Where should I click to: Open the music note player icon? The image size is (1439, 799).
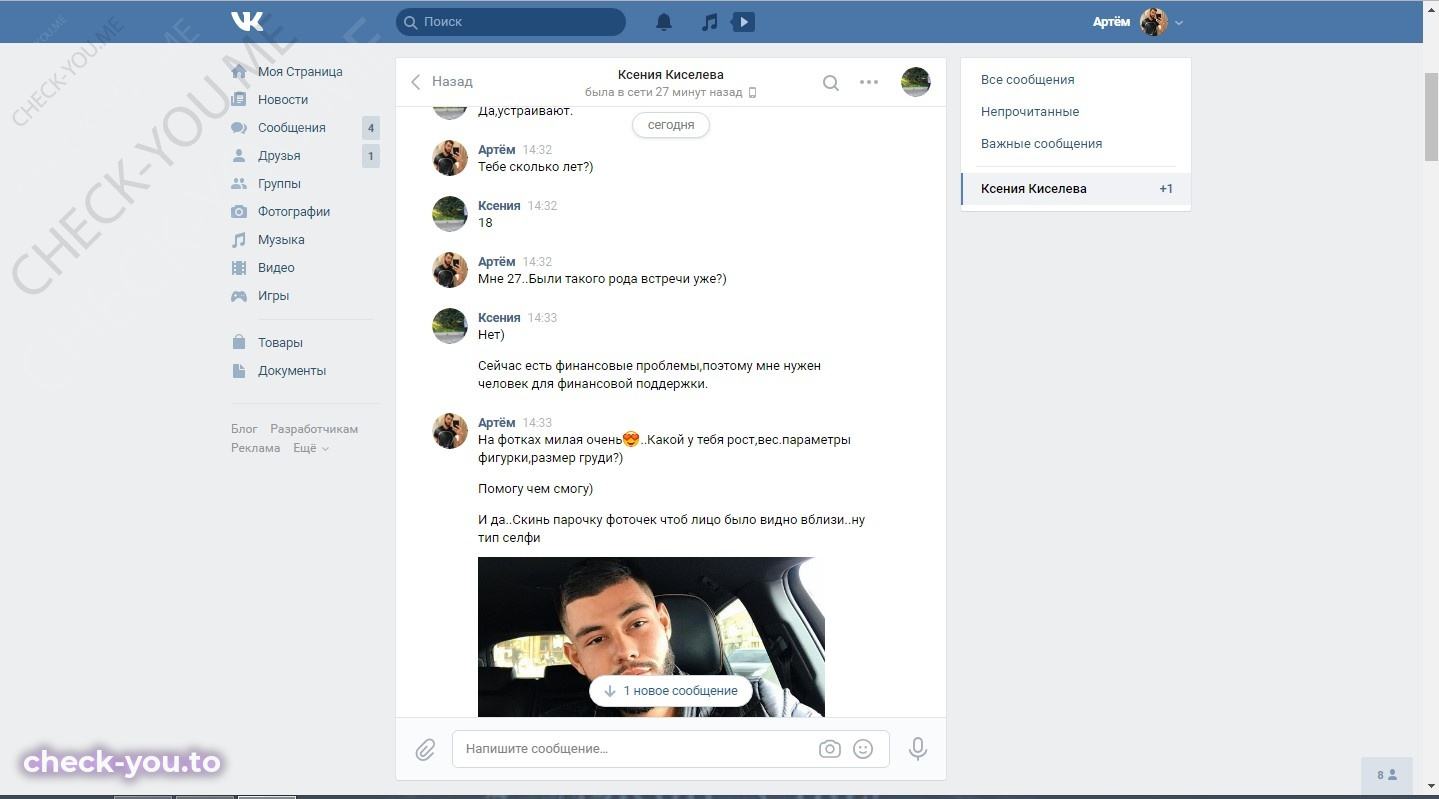[x=709, y=22]
